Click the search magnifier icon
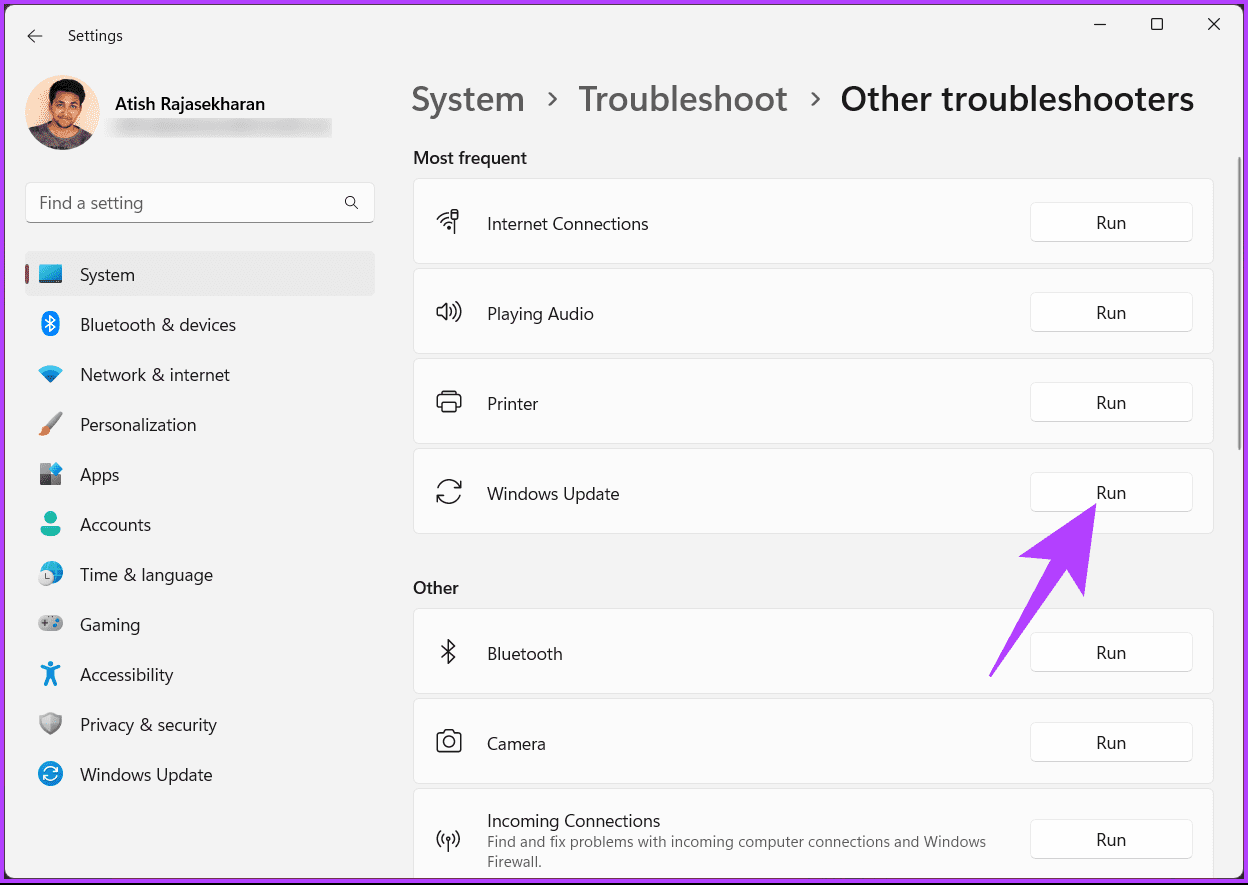The image size is (1248, 885). pos(351,202)
